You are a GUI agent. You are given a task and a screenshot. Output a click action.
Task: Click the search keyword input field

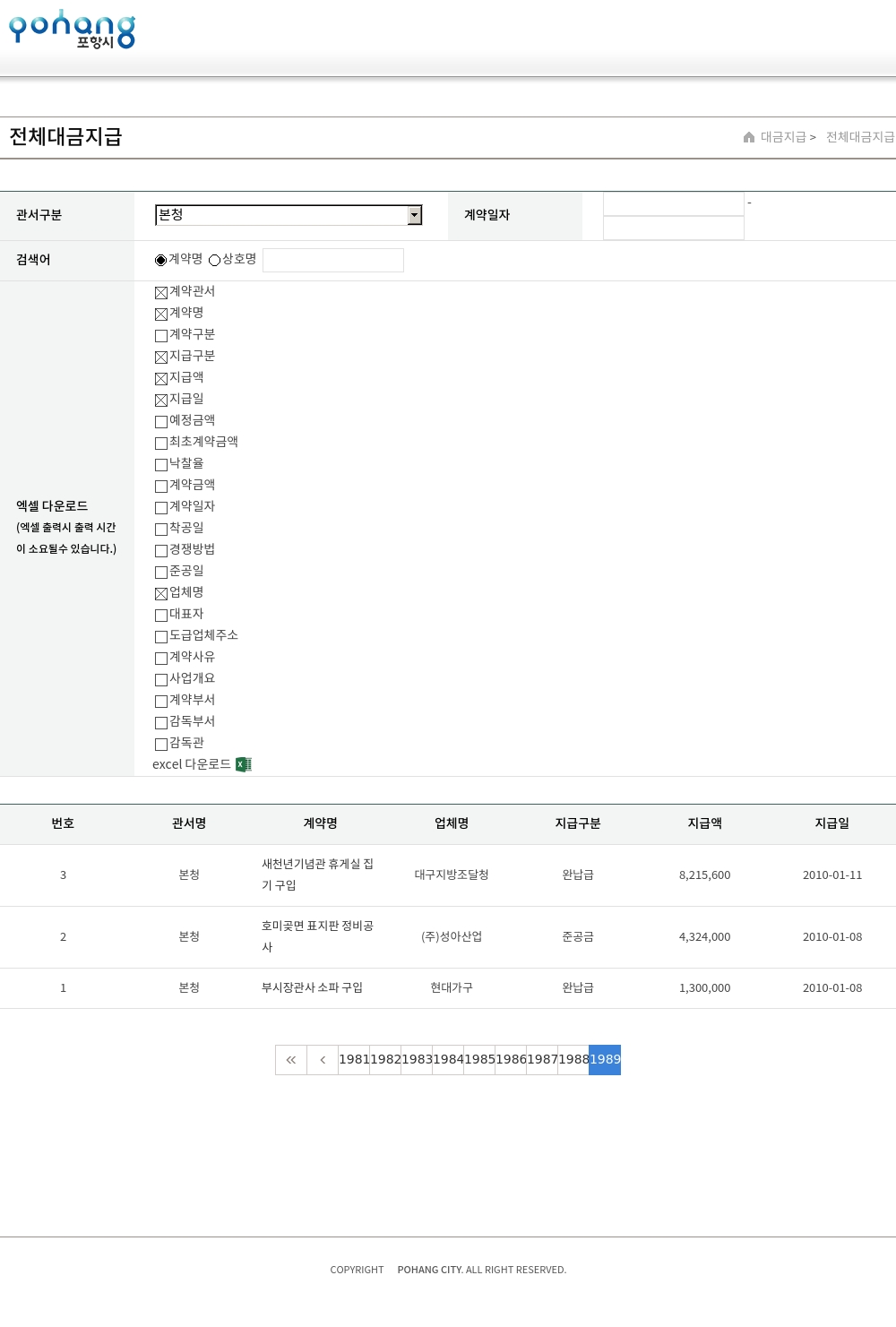(x=333, y=260)
